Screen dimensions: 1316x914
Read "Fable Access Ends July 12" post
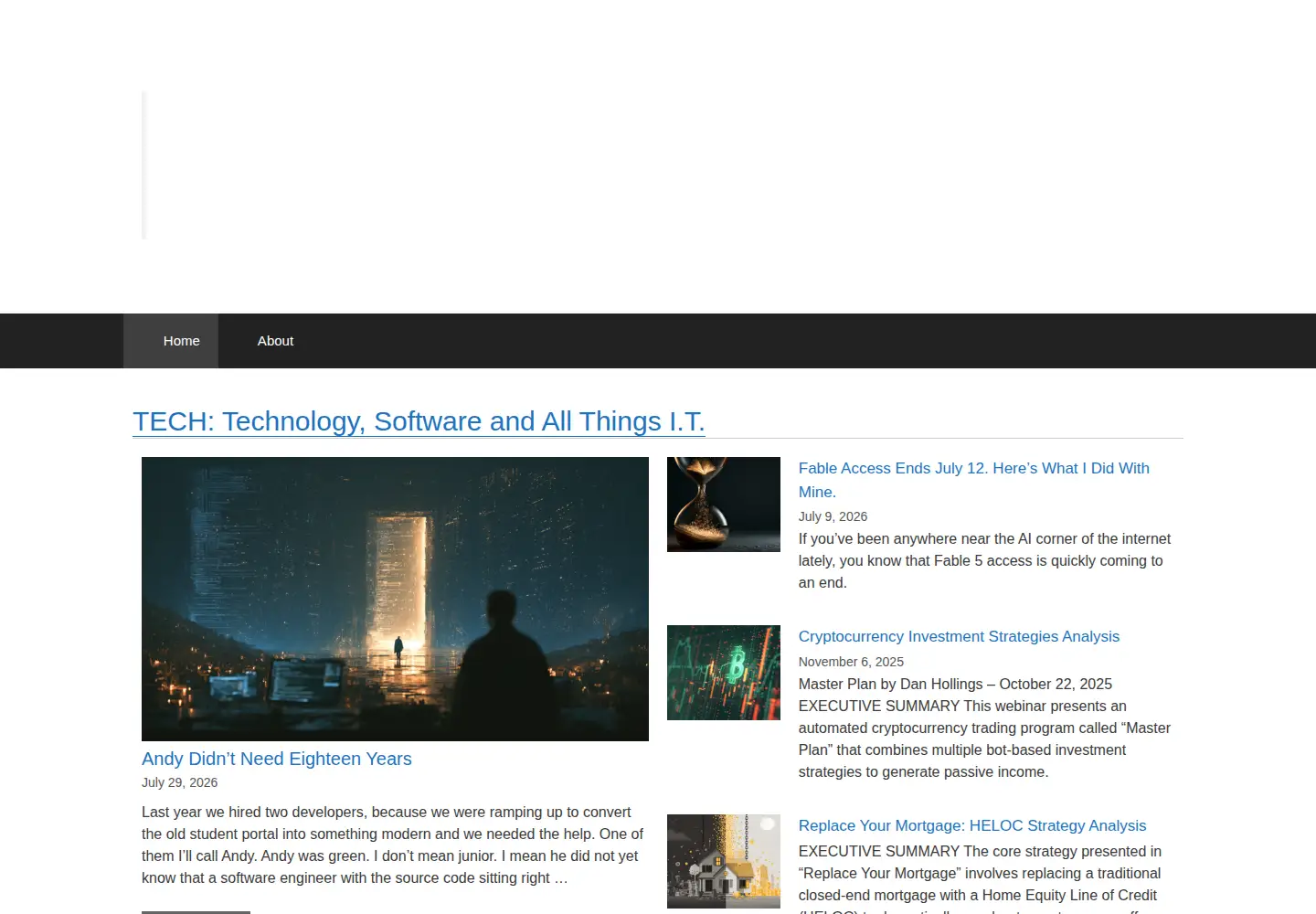click(974, 480)
